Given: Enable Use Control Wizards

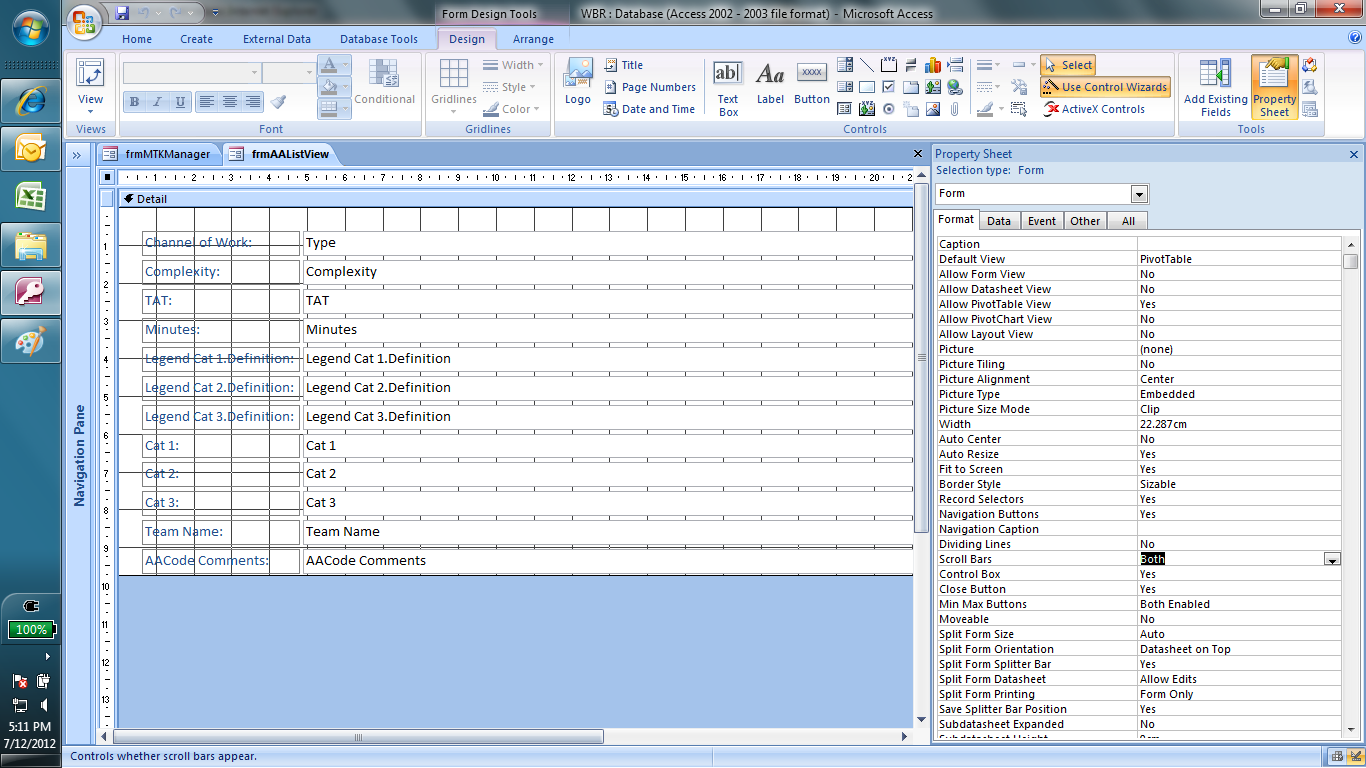Looking at the screenshot, I should coord(1104,87).
